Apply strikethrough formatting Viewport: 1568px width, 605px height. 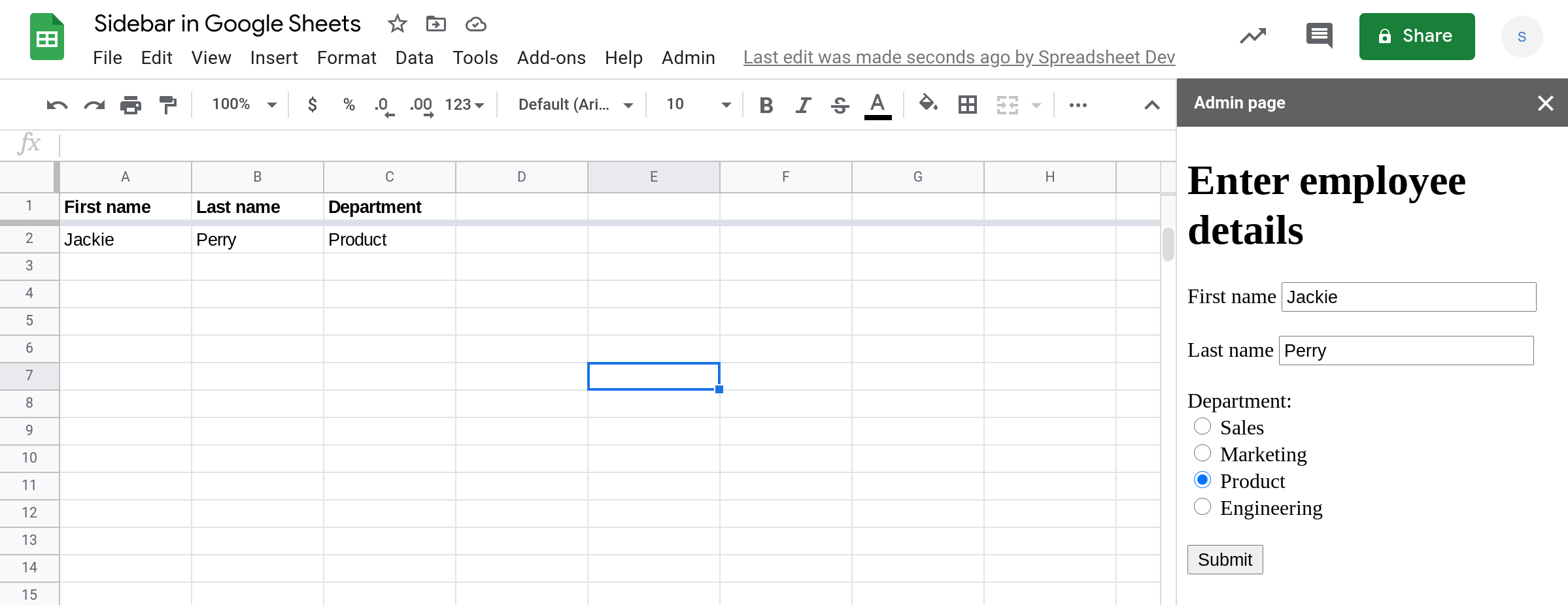point(840,105)
